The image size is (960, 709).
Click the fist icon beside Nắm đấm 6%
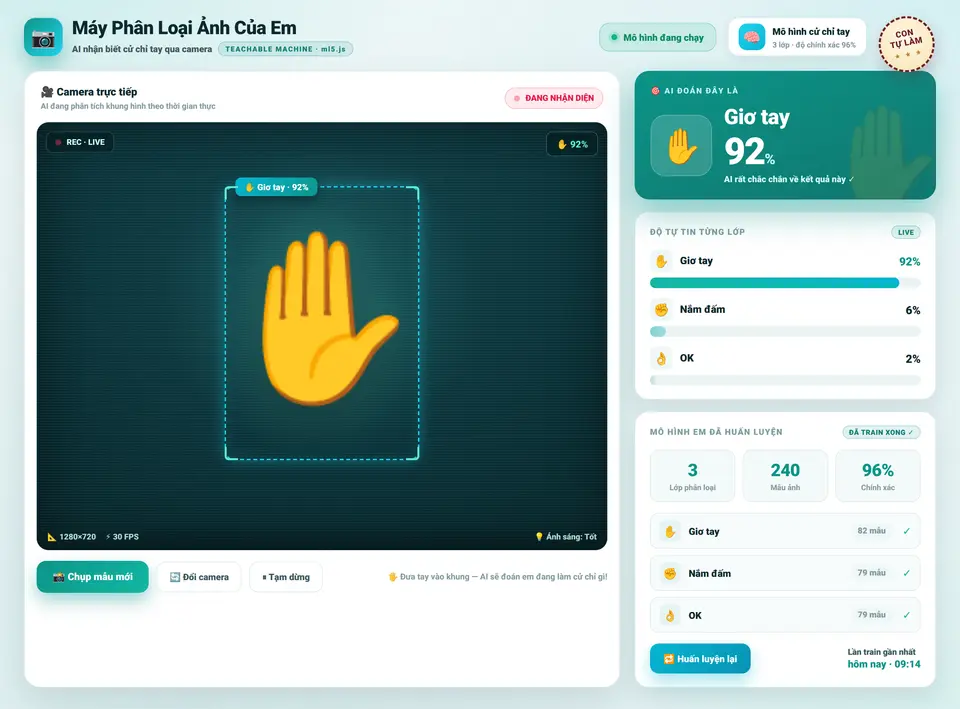click(661, 310)
